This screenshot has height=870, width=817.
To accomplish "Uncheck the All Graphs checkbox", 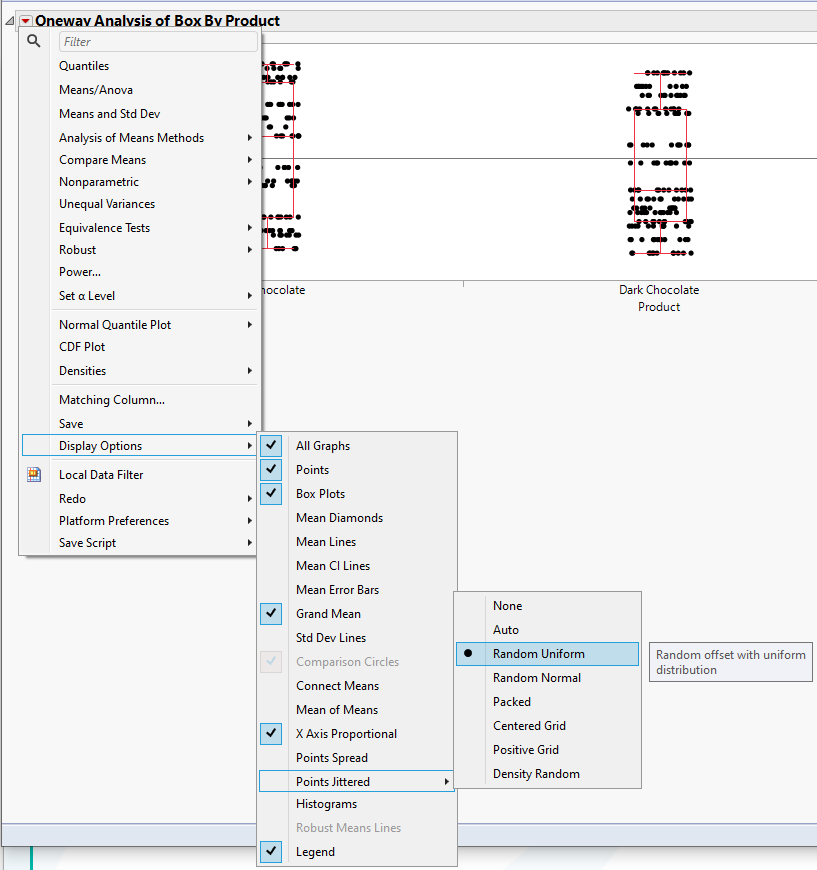I will 270,445.
